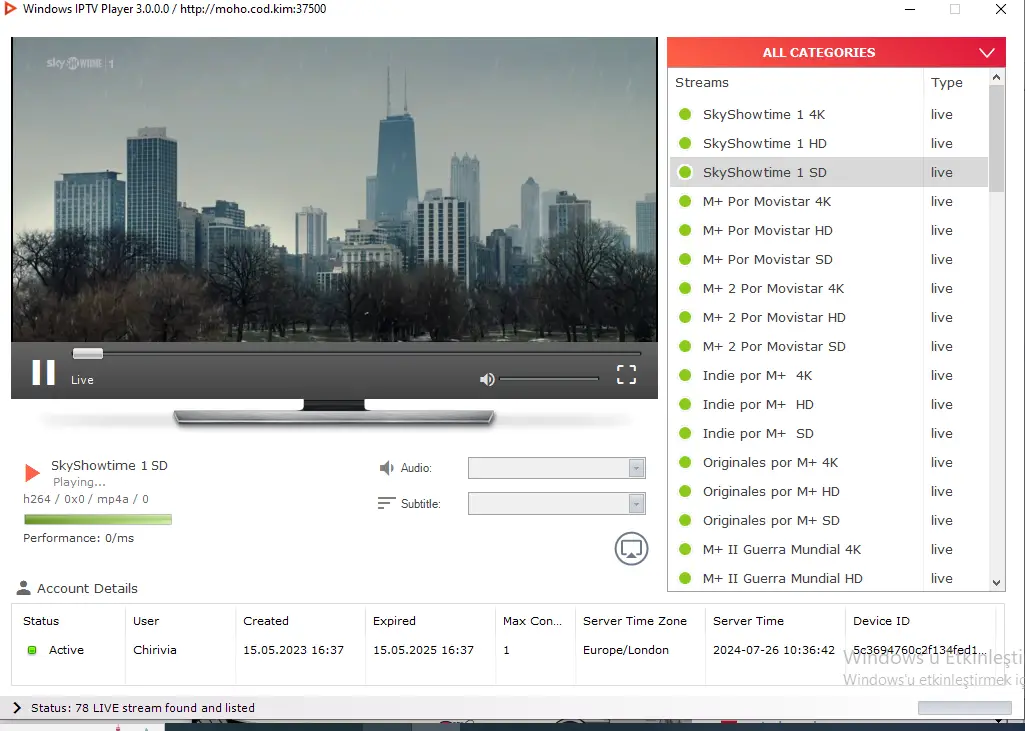Click the stream list scroll down arrow
1025x731 pixels.
996,583
